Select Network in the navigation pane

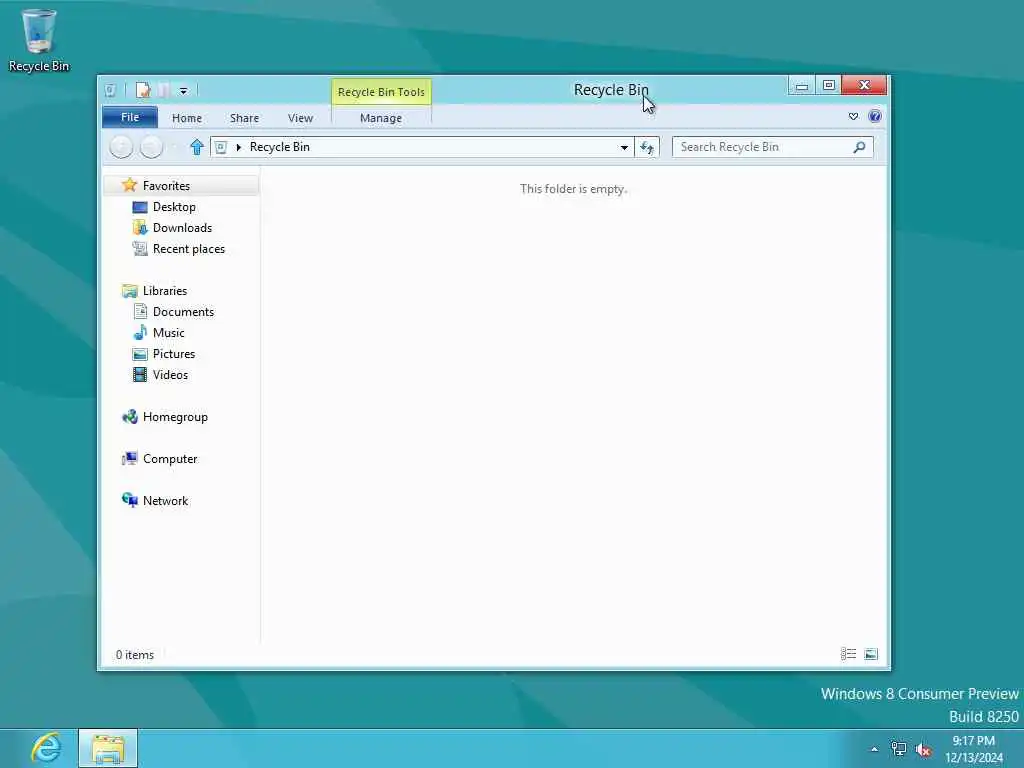click(x=165, y=501)
